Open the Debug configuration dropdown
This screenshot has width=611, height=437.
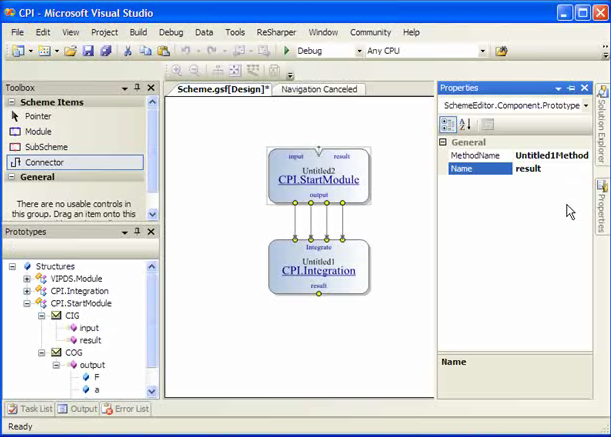[x=358, y=51]
